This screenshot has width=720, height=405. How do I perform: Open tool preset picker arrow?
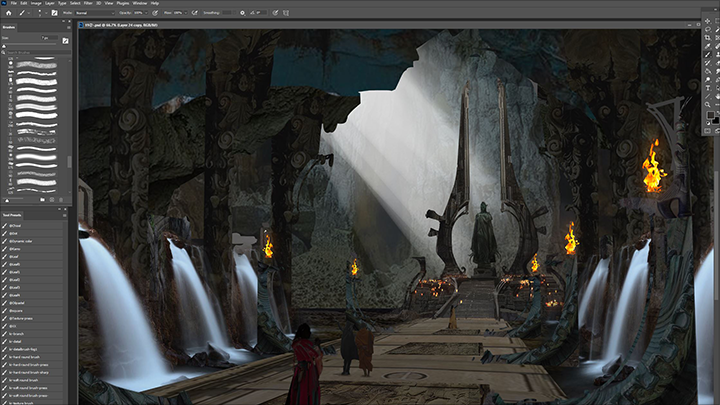click(x=28, y=13)
